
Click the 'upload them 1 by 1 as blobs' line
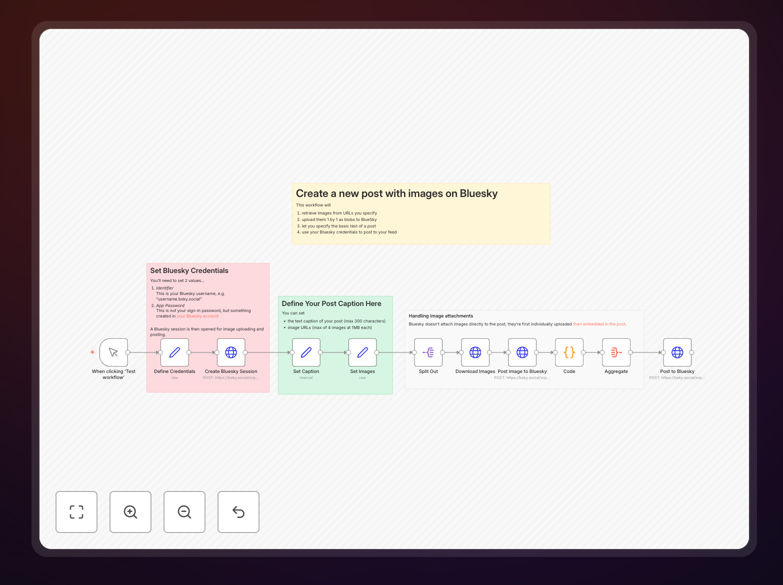[339, 219]
